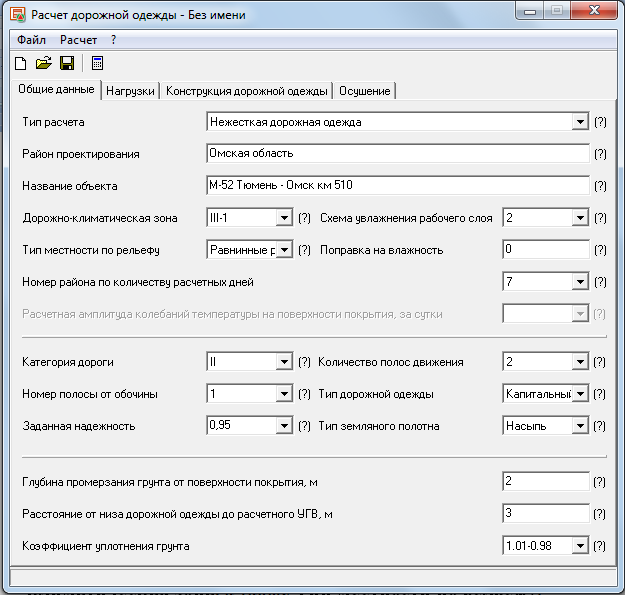
Task: Switch to the Осушение tab
Action: tap(365, 91)
